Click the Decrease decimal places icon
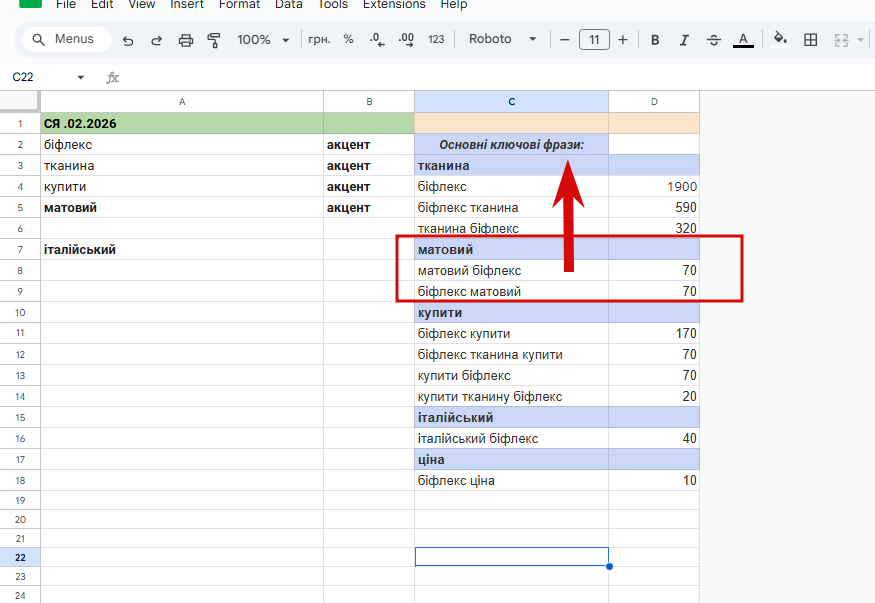The height and width of the screenshot is (603, 875). [x=377, y=40]
